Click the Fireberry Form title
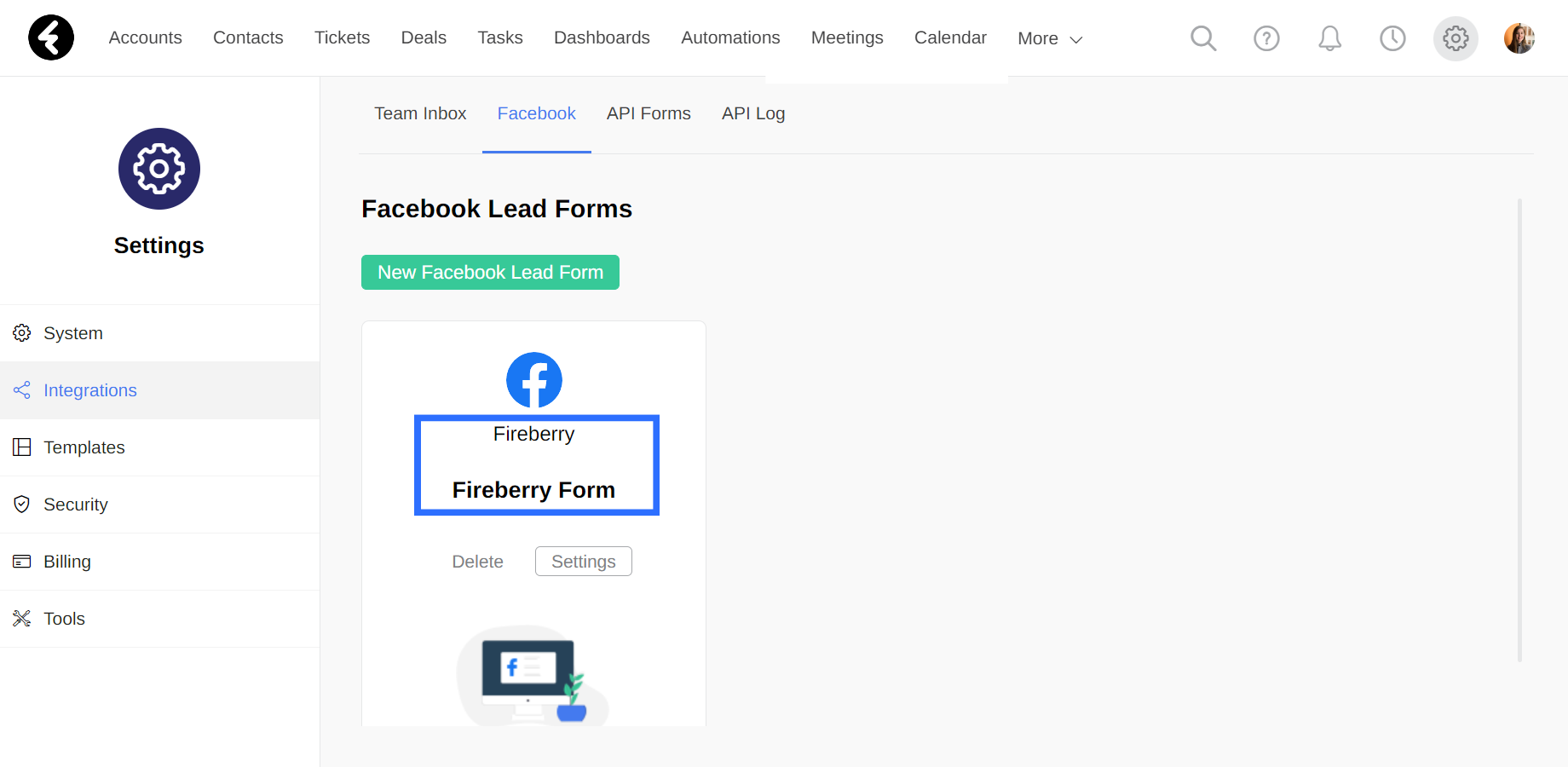The width and height of the screenshot is (1568, 767). (x=533, y=490)
